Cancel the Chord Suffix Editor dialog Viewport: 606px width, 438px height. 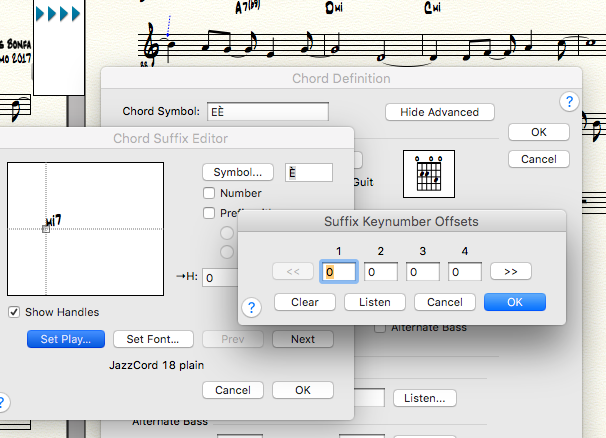(232, 390)
